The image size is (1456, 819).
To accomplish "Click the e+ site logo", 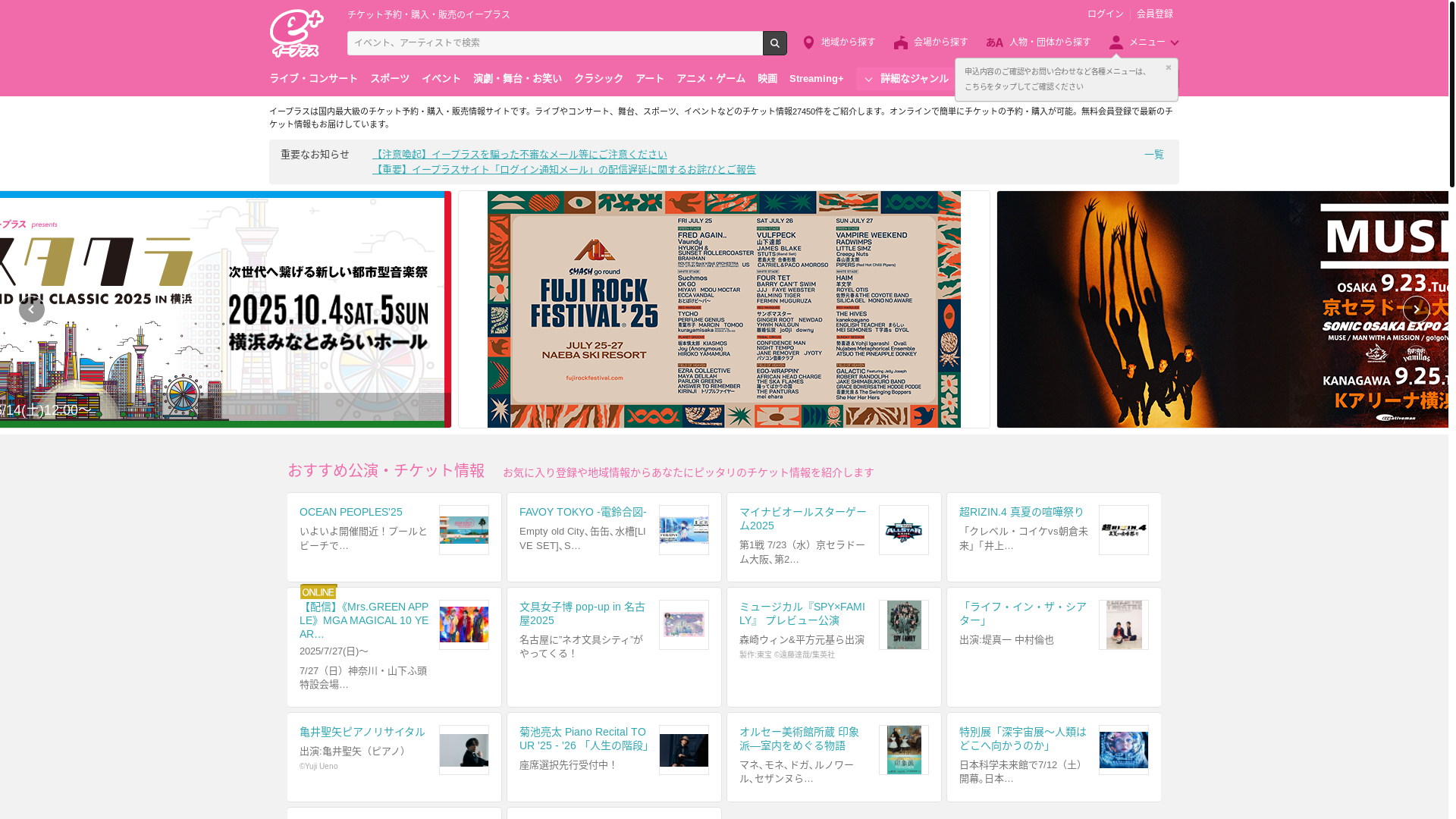I will coord(297,33).
